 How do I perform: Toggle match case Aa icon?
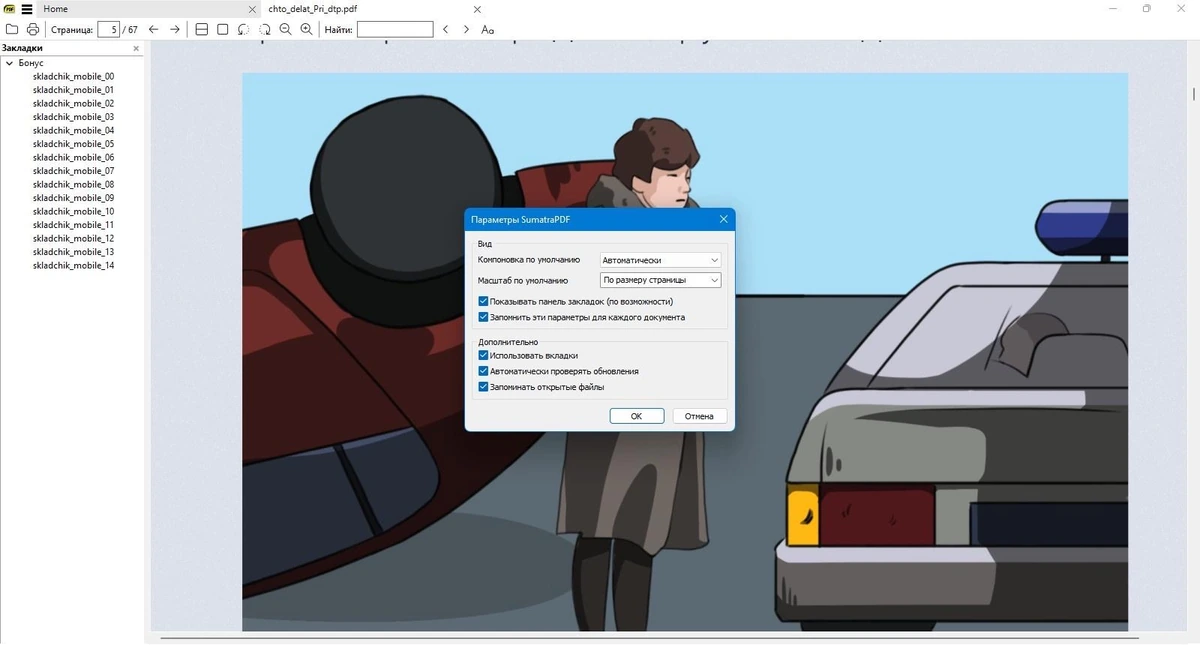coord(488,30)
